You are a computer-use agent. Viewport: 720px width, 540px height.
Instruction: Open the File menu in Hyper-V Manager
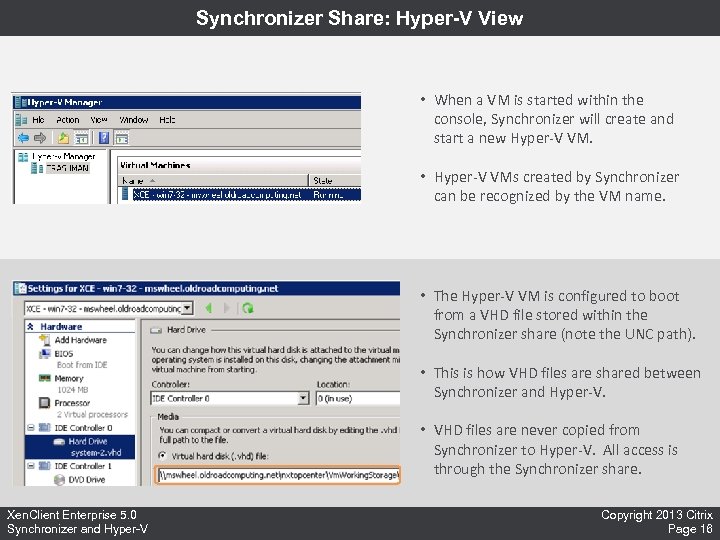38,120
